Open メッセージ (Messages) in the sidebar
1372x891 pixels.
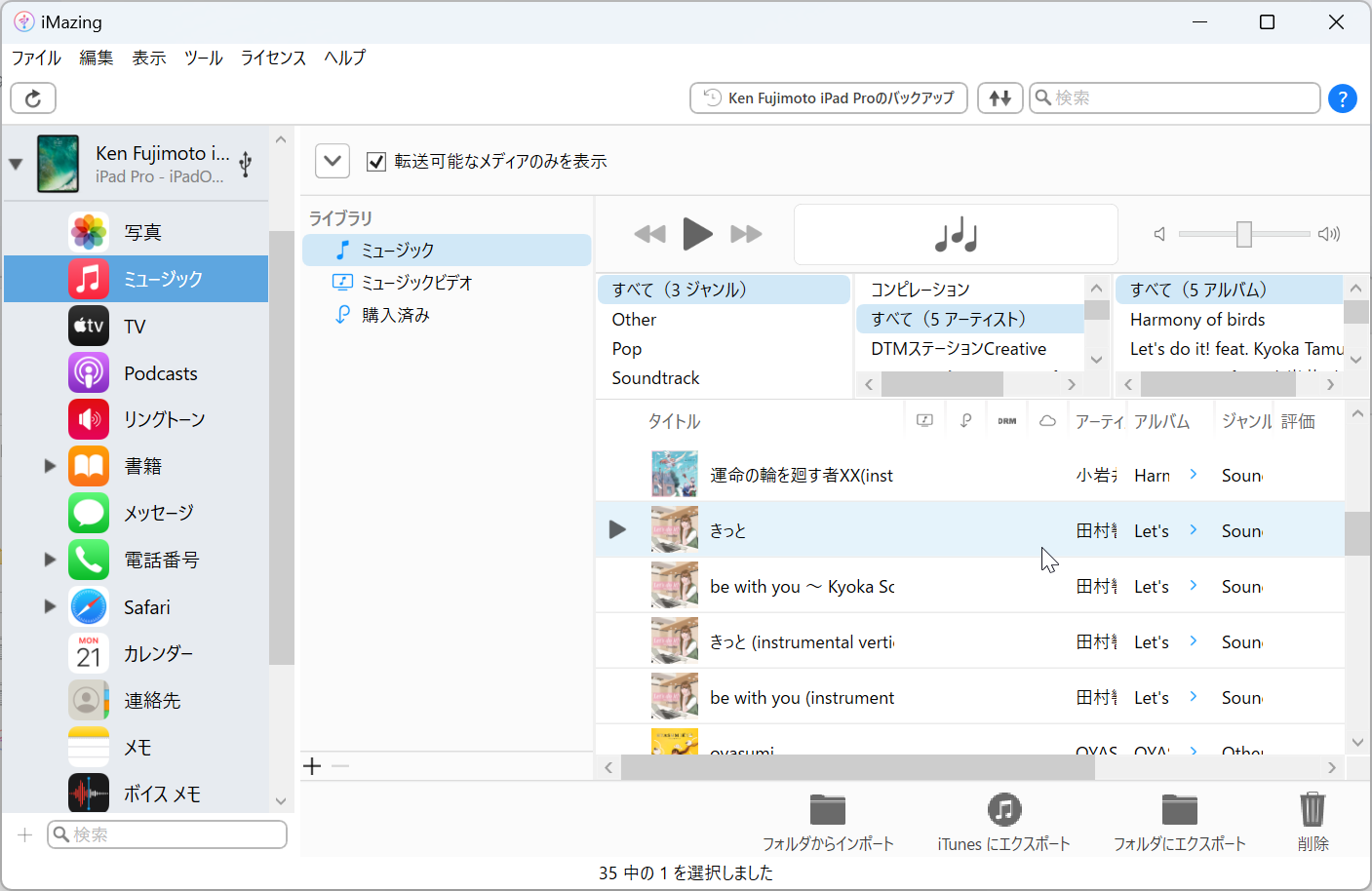point(137,513)
